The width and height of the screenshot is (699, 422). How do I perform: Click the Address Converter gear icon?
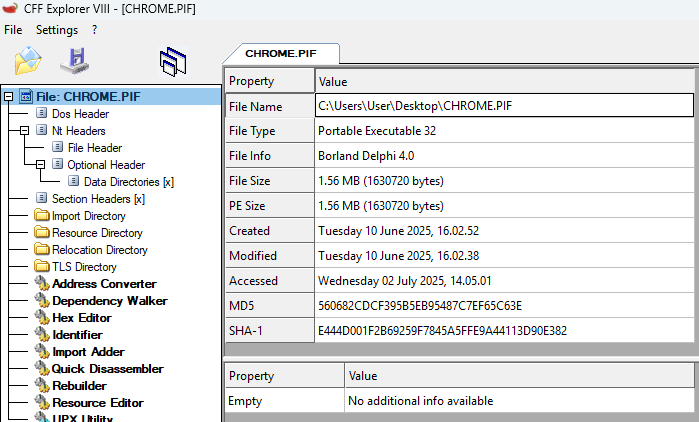pos(42,283)
